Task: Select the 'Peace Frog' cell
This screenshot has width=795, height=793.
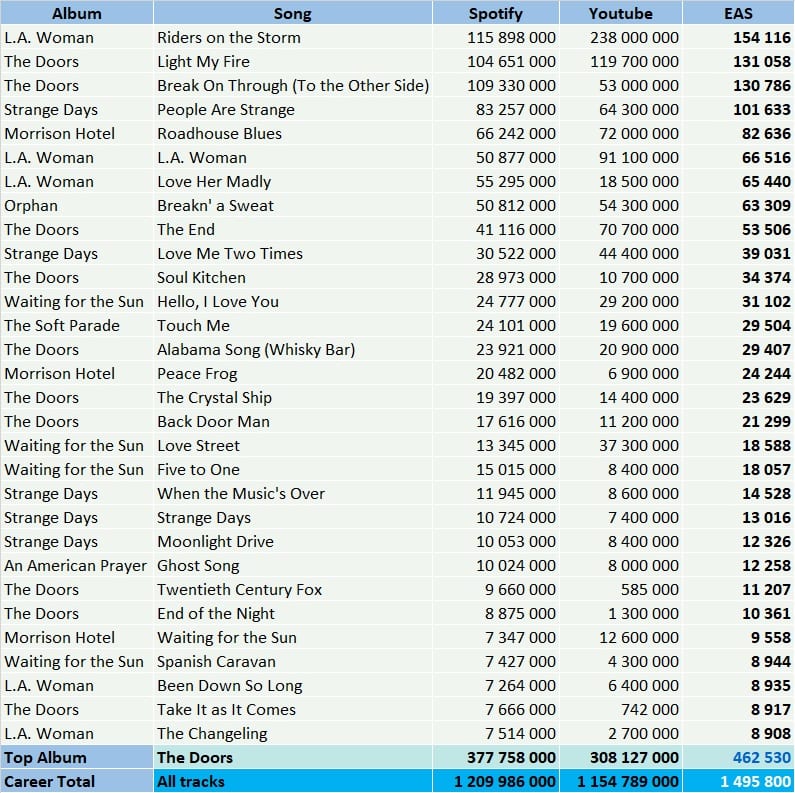Action: point(293,373)
